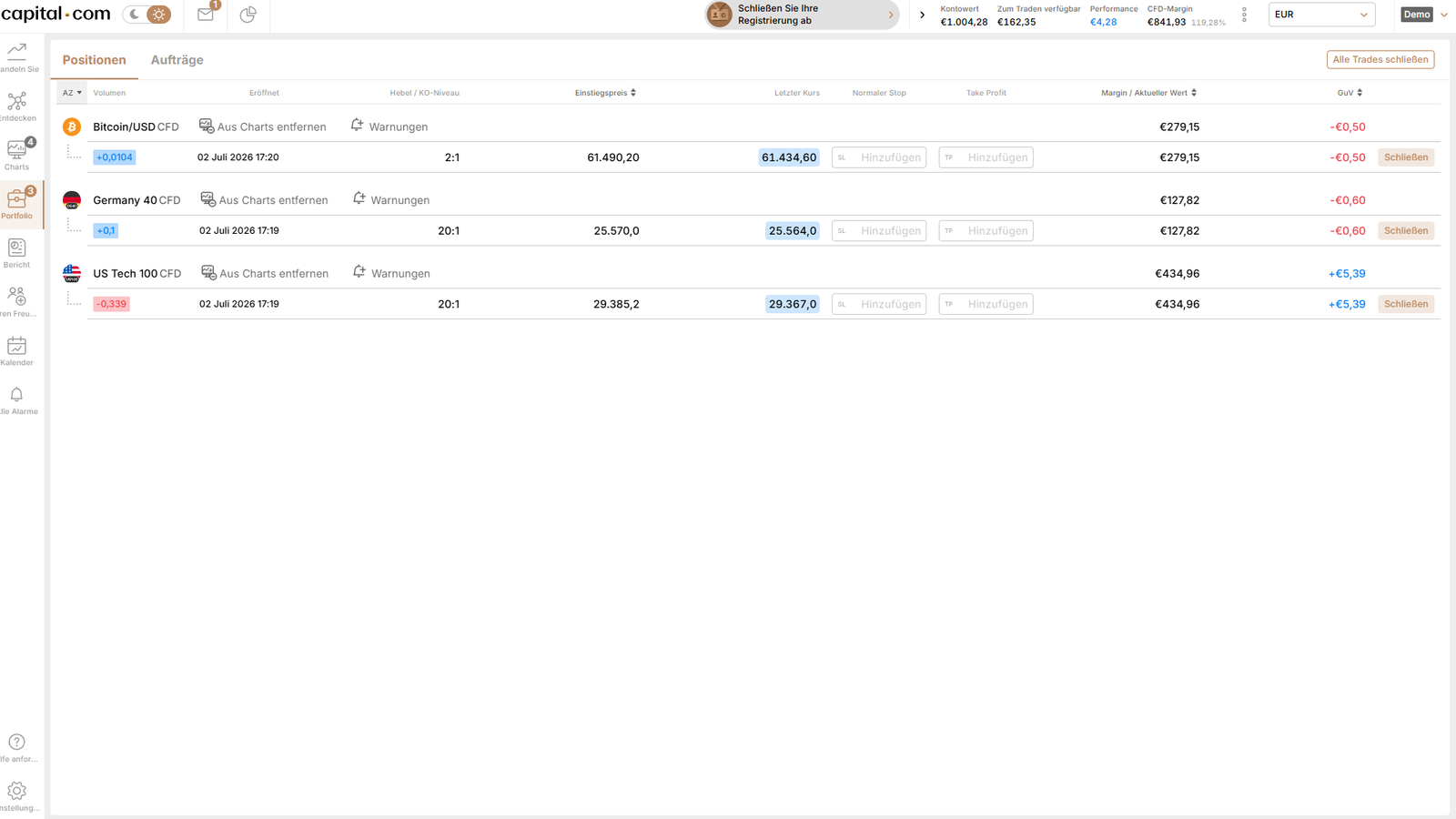Add a take profit for US Tech 100
Image resolution: width=1456 pixels, height=819 pixels.
[986, 304]
